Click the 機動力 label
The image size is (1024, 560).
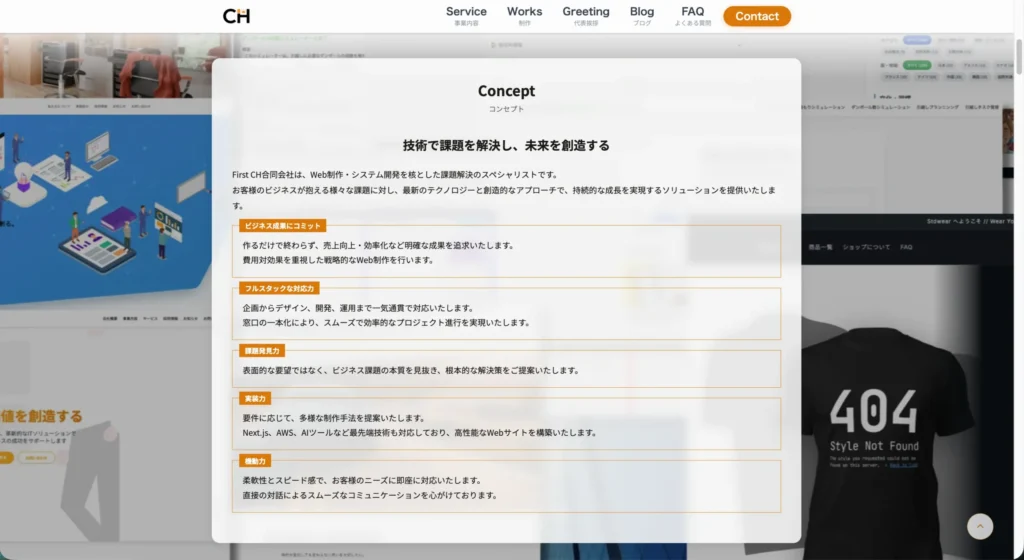[x=255, y=461]
